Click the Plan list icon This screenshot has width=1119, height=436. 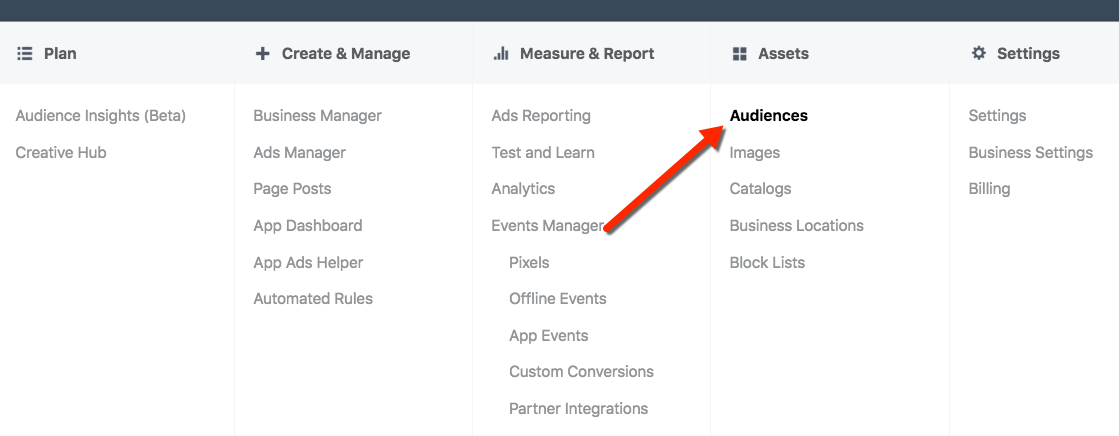25,54
